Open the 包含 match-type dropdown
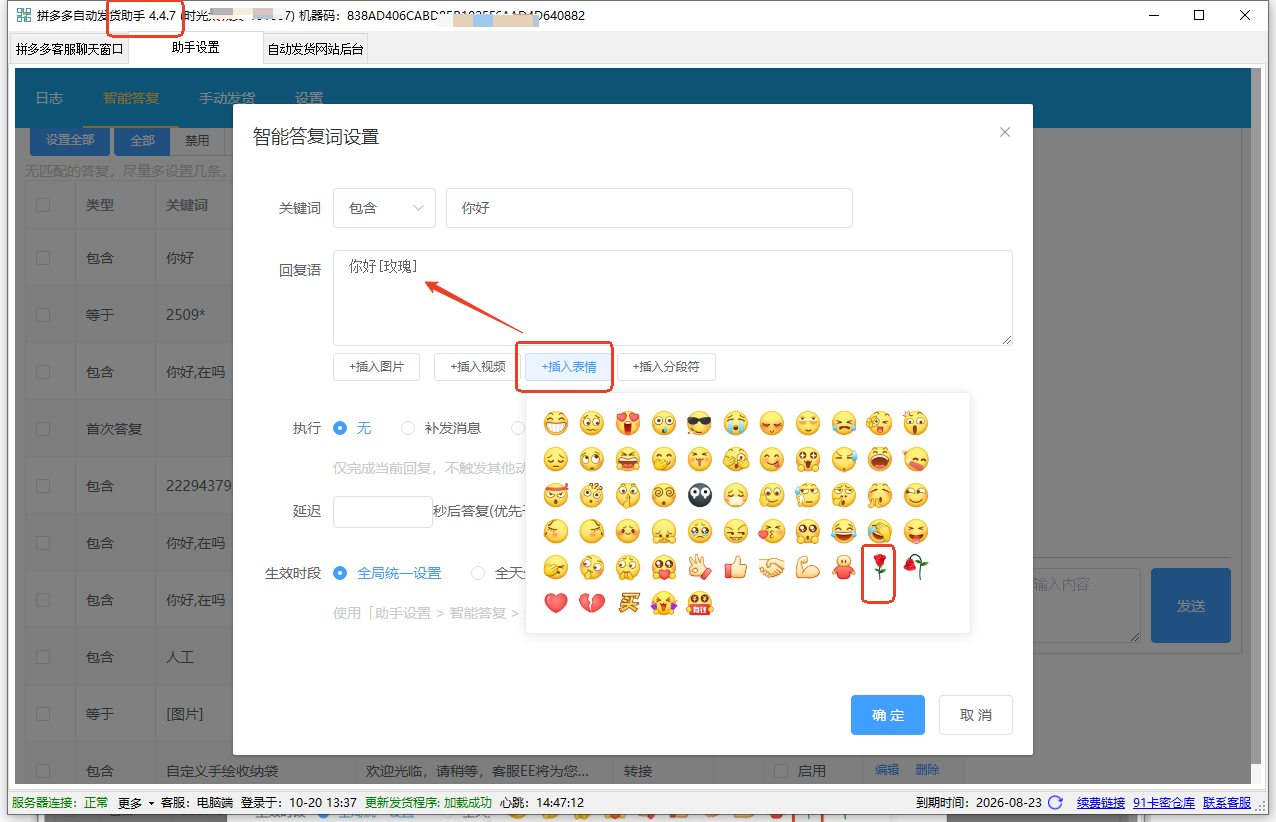The height and width of the screenshot is (822, 1276). (384, 208)
